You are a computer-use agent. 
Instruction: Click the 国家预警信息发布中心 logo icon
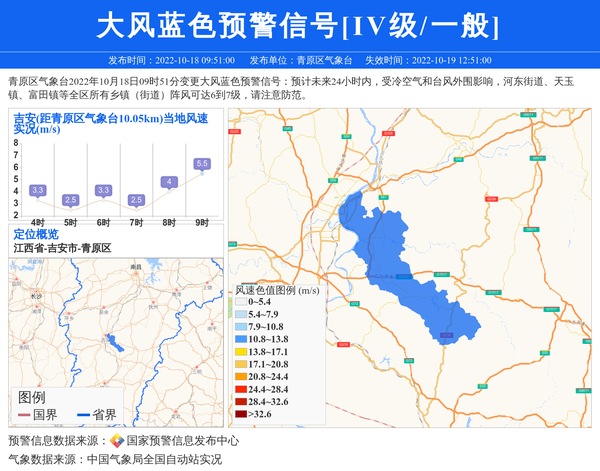coord(116,440)
